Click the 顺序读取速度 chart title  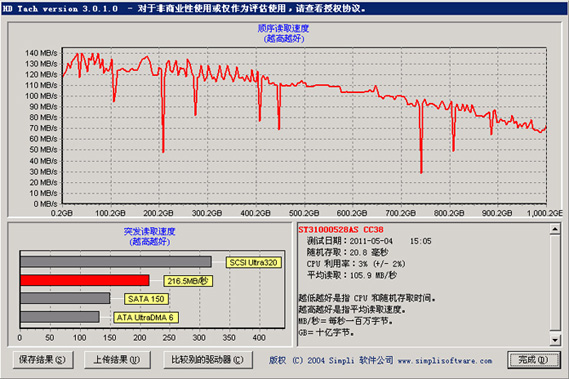pyautogui.click(x=283, y=28)
